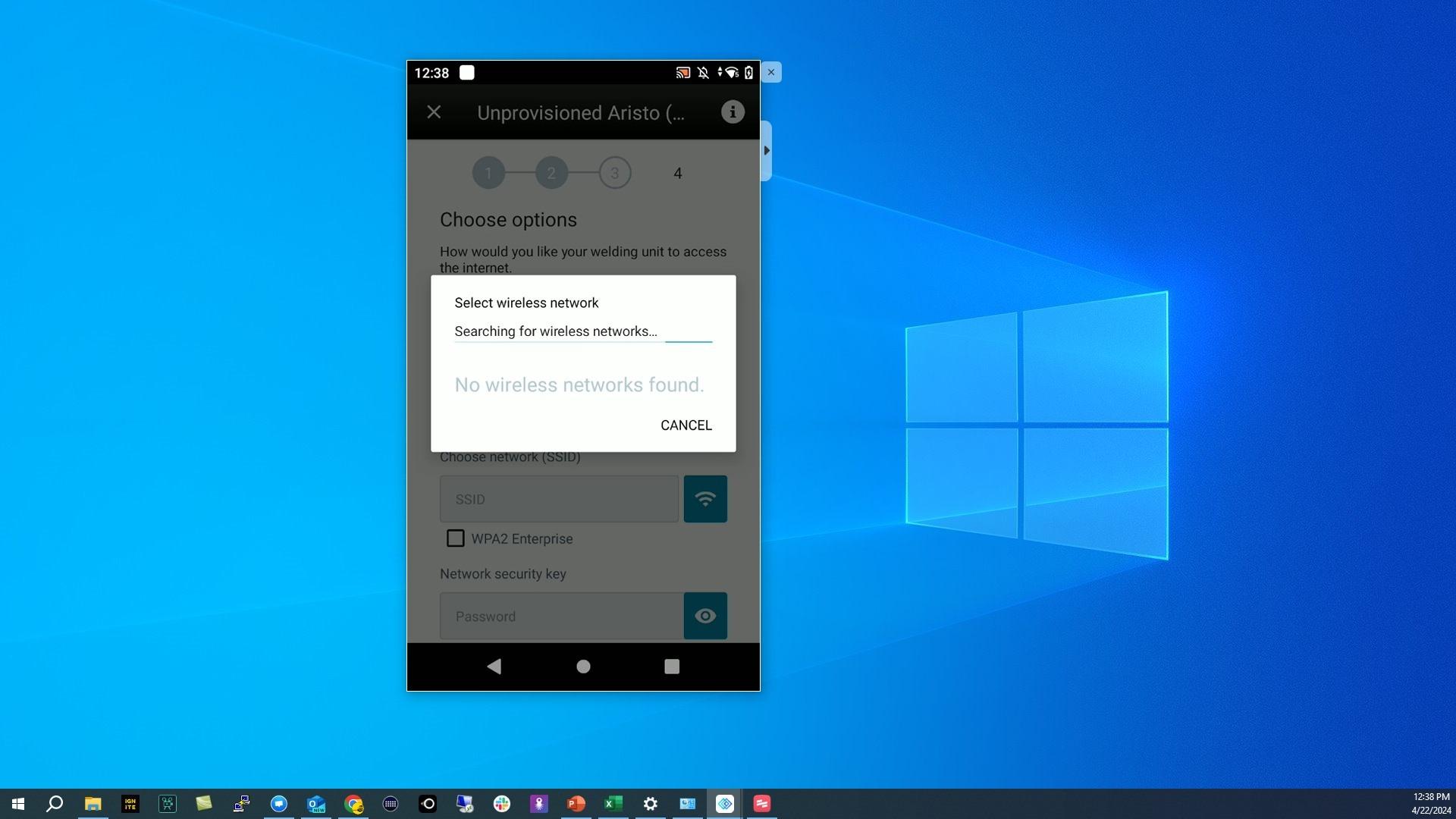Viewport: 1456px width, 819px height.
Task: Close the phone mirror window
Action: point(771,72)
